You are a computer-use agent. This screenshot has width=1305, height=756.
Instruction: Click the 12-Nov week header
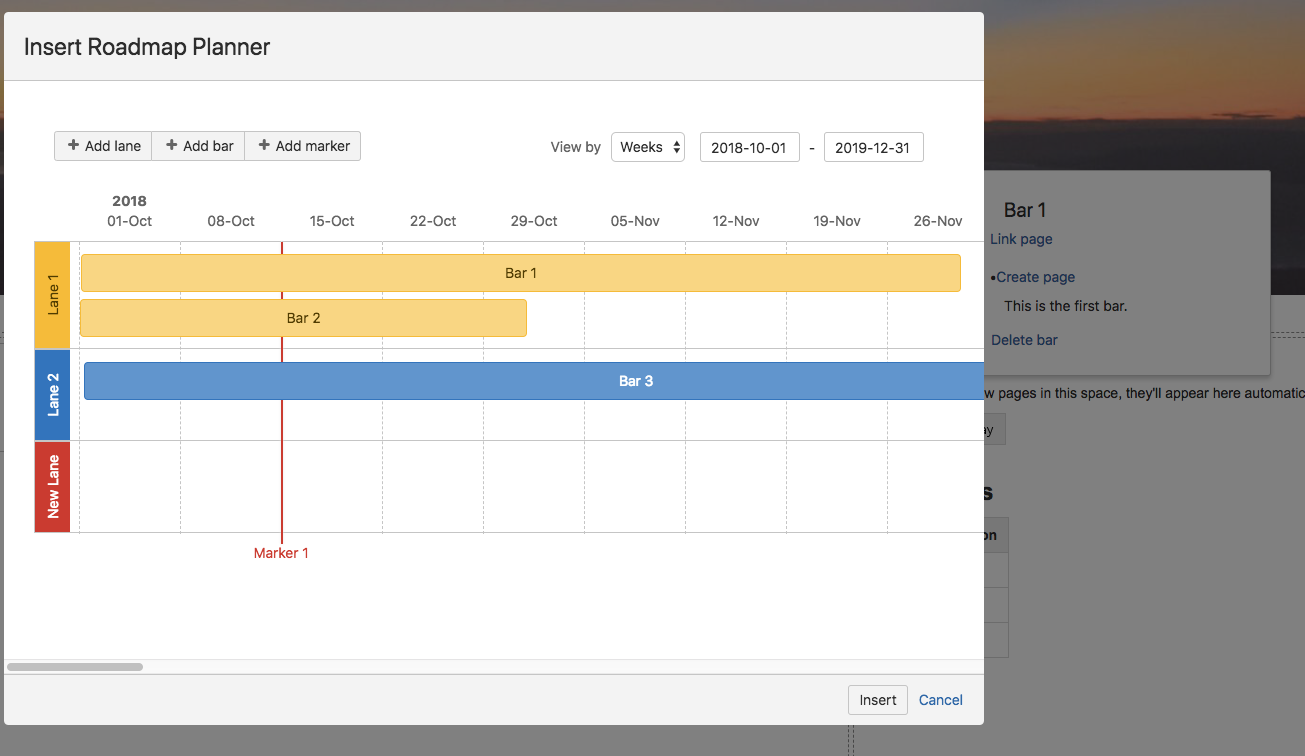click(736, 221)
